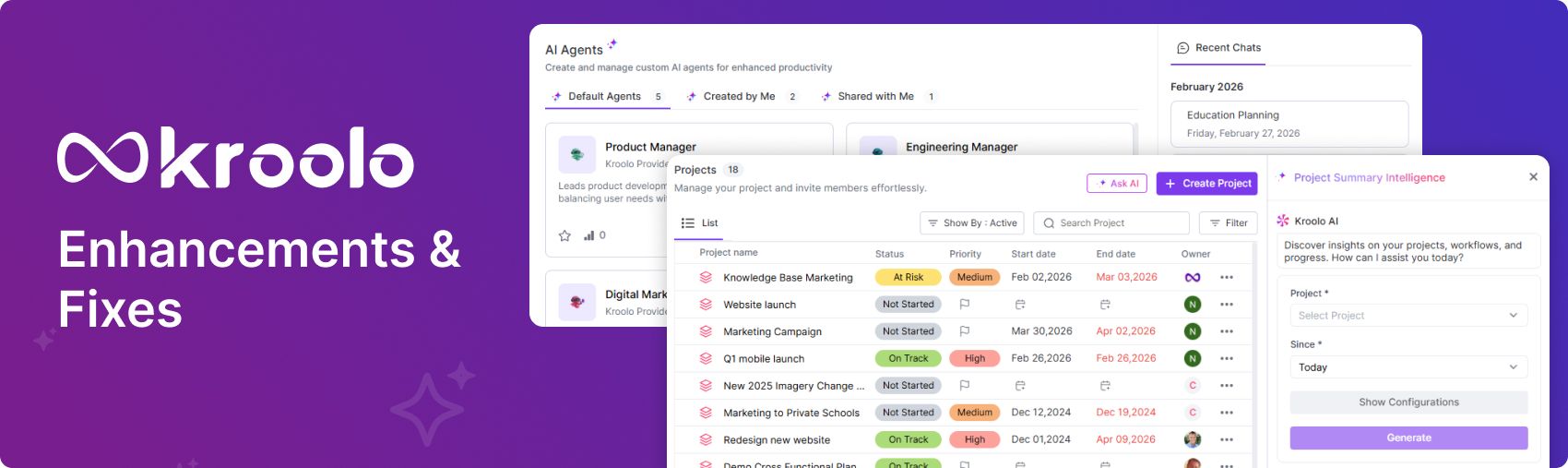Click the Mar 03,2026 end date
The height and width of the screenshot is (468, 1568).
click(x=1126, y=277)
